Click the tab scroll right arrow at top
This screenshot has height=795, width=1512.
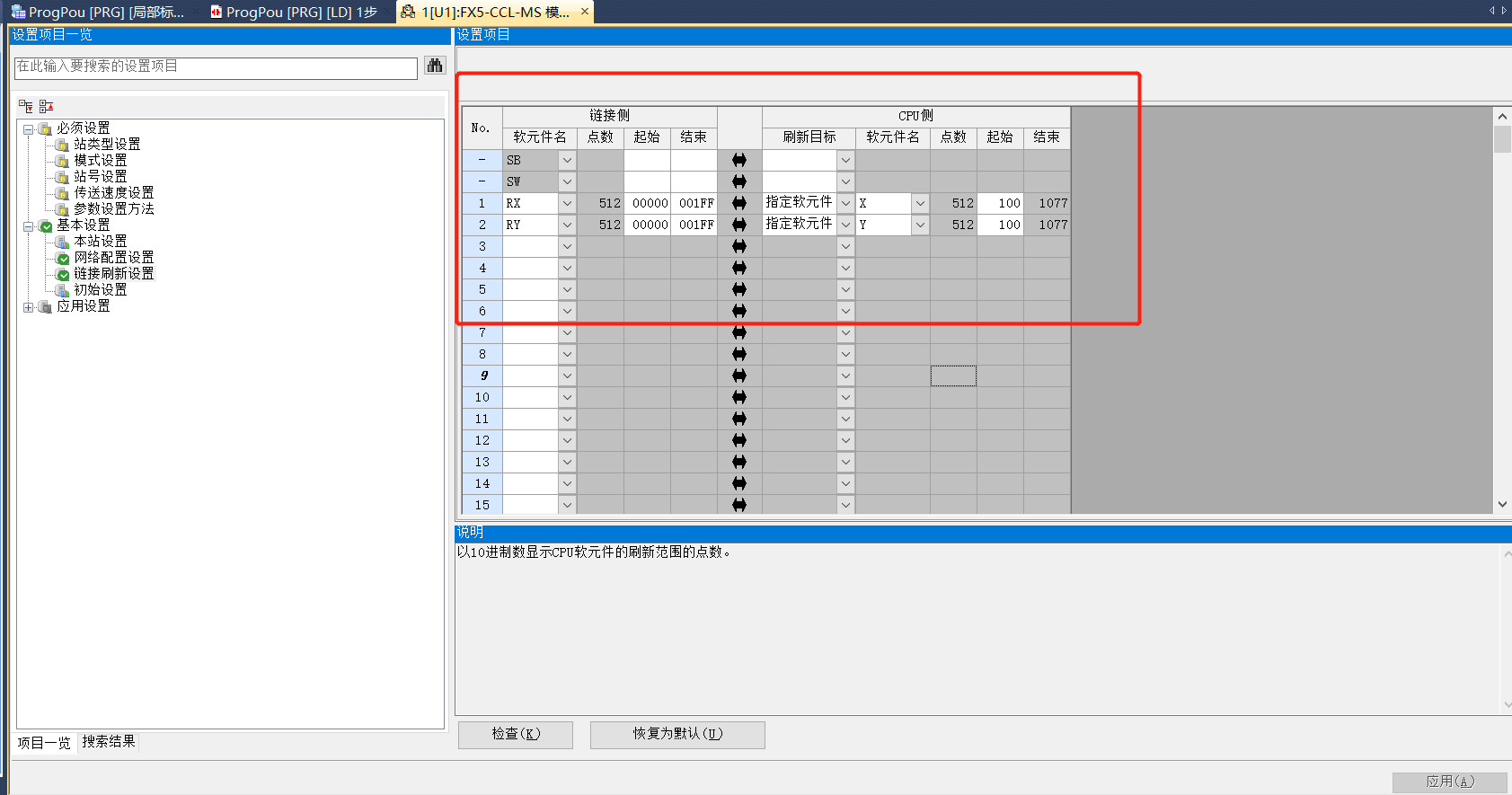1504,11
